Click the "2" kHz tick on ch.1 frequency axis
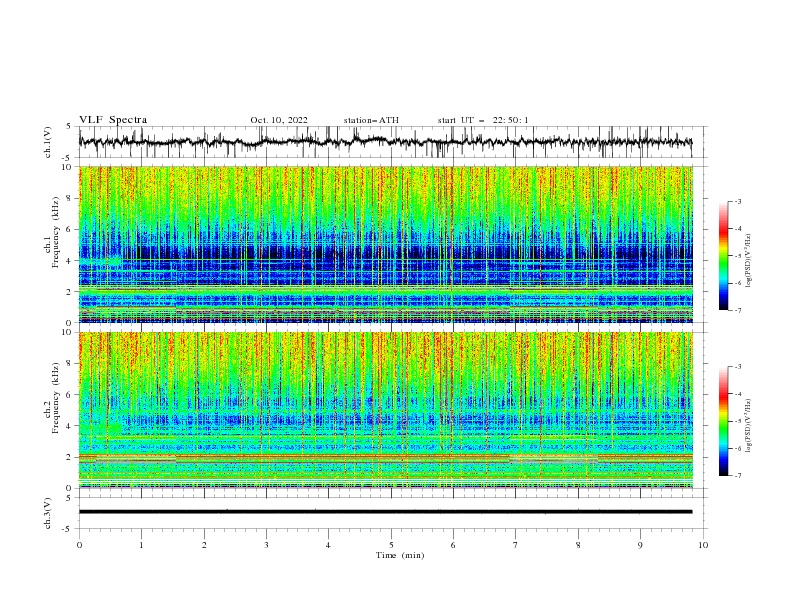 (x=69, y=292)
